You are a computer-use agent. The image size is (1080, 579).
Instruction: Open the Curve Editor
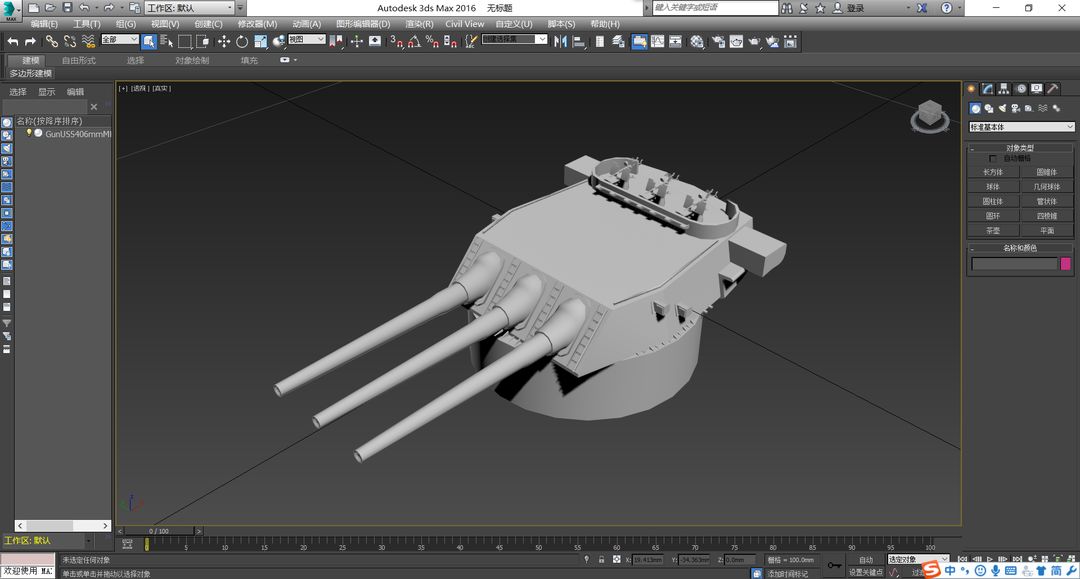click(x=658, y=41)
